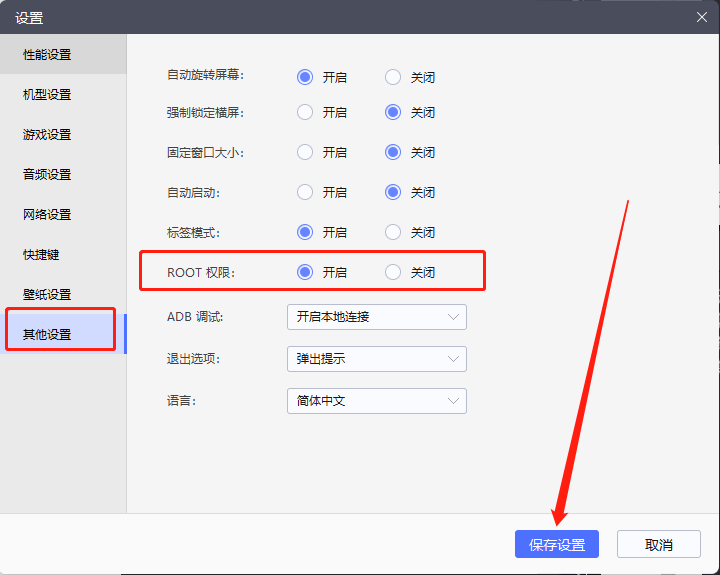Select 关闭 for 固定窗口大小
This screenshot has width=720, height=575.
tap(393, 152)
